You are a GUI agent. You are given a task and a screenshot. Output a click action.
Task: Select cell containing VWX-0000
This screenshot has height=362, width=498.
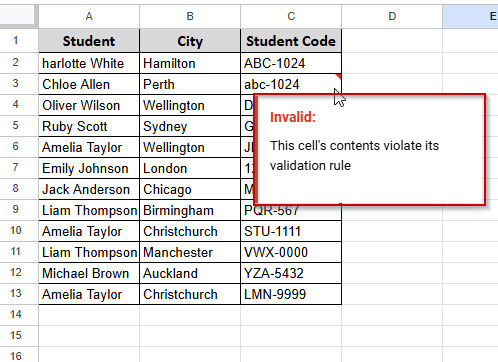291,252
